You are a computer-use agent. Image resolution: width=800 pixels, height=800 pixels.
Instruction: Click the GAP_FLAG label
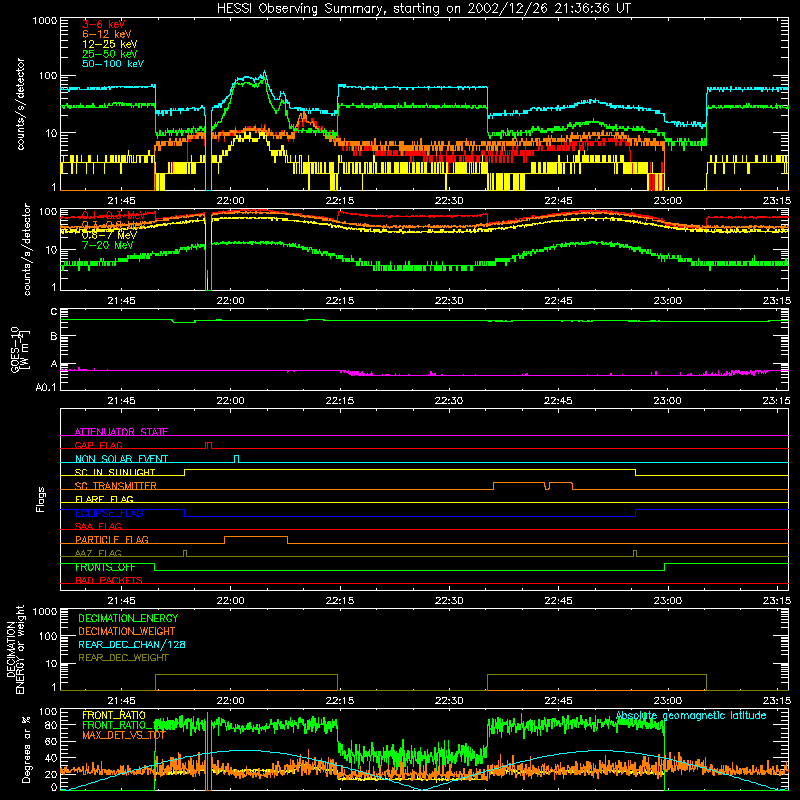coord(98,445)
